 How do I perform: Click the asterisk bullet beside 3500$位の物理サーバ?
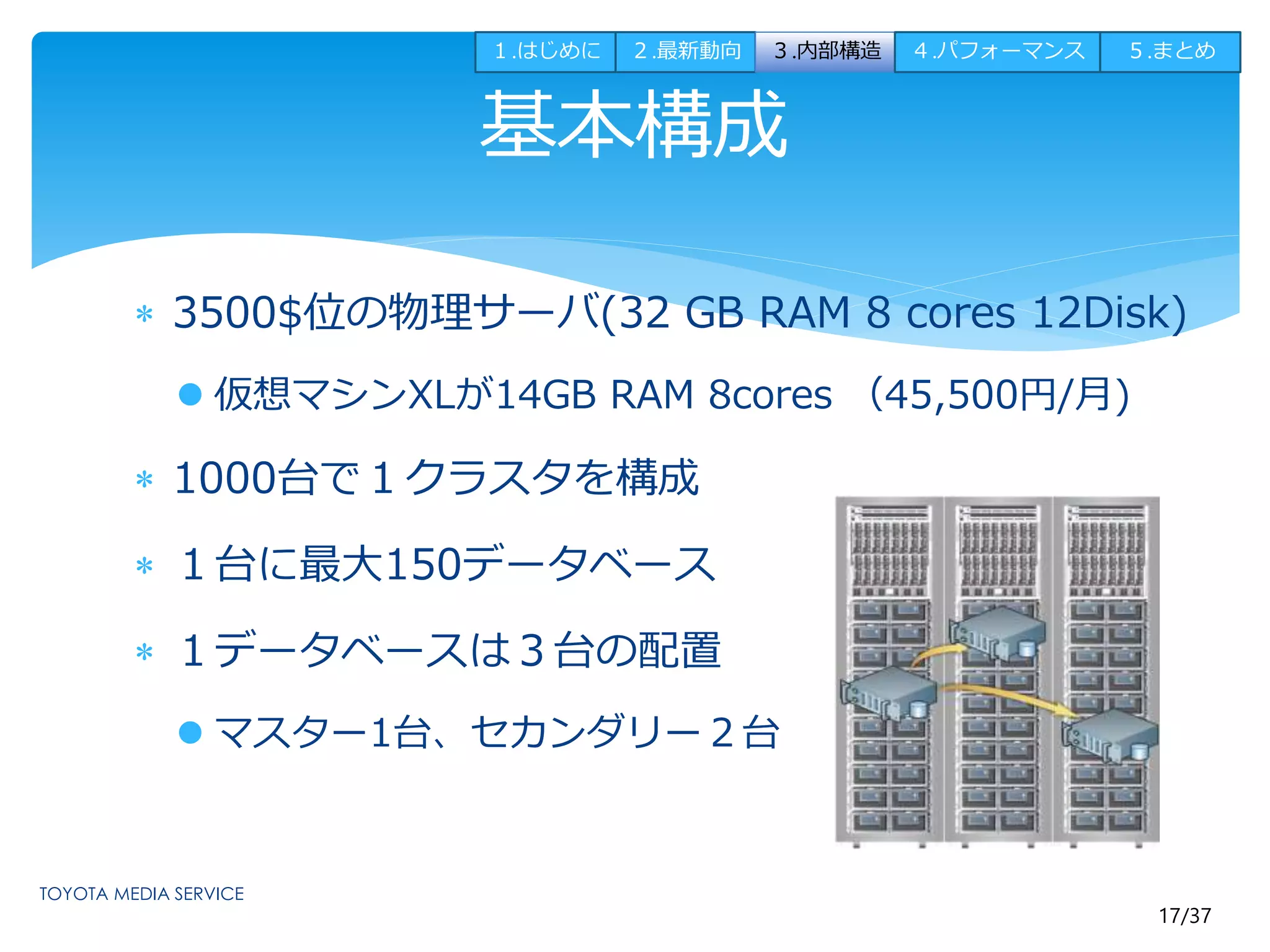[144, 314]
